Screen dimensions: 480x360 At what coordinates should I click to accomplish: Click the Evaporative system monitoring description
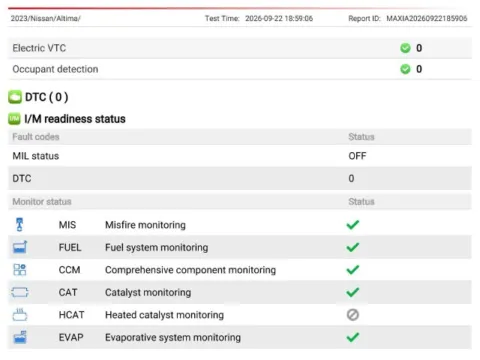pyautogui.click(x=173, y=338)
